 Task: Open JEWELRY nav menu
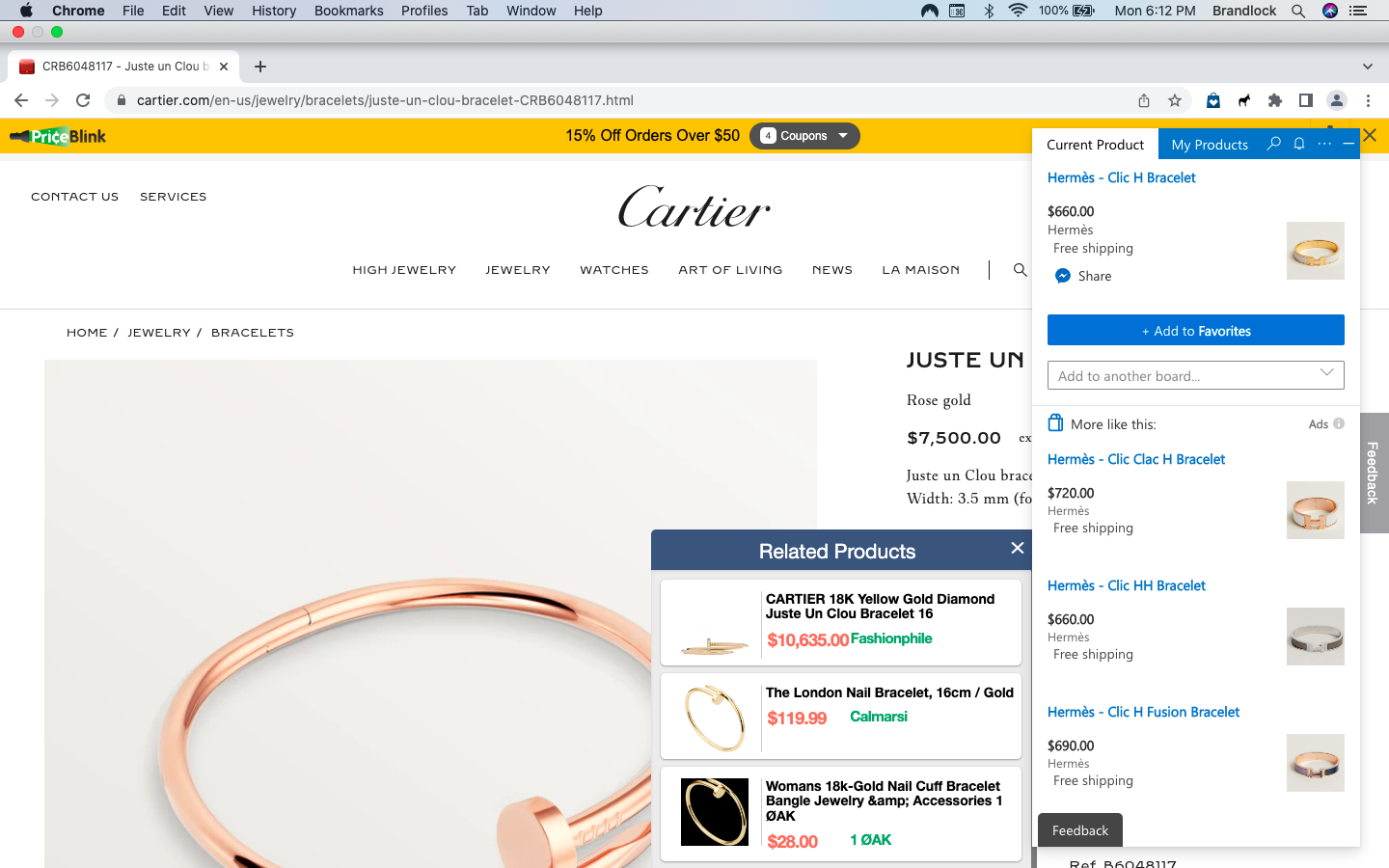518,270
